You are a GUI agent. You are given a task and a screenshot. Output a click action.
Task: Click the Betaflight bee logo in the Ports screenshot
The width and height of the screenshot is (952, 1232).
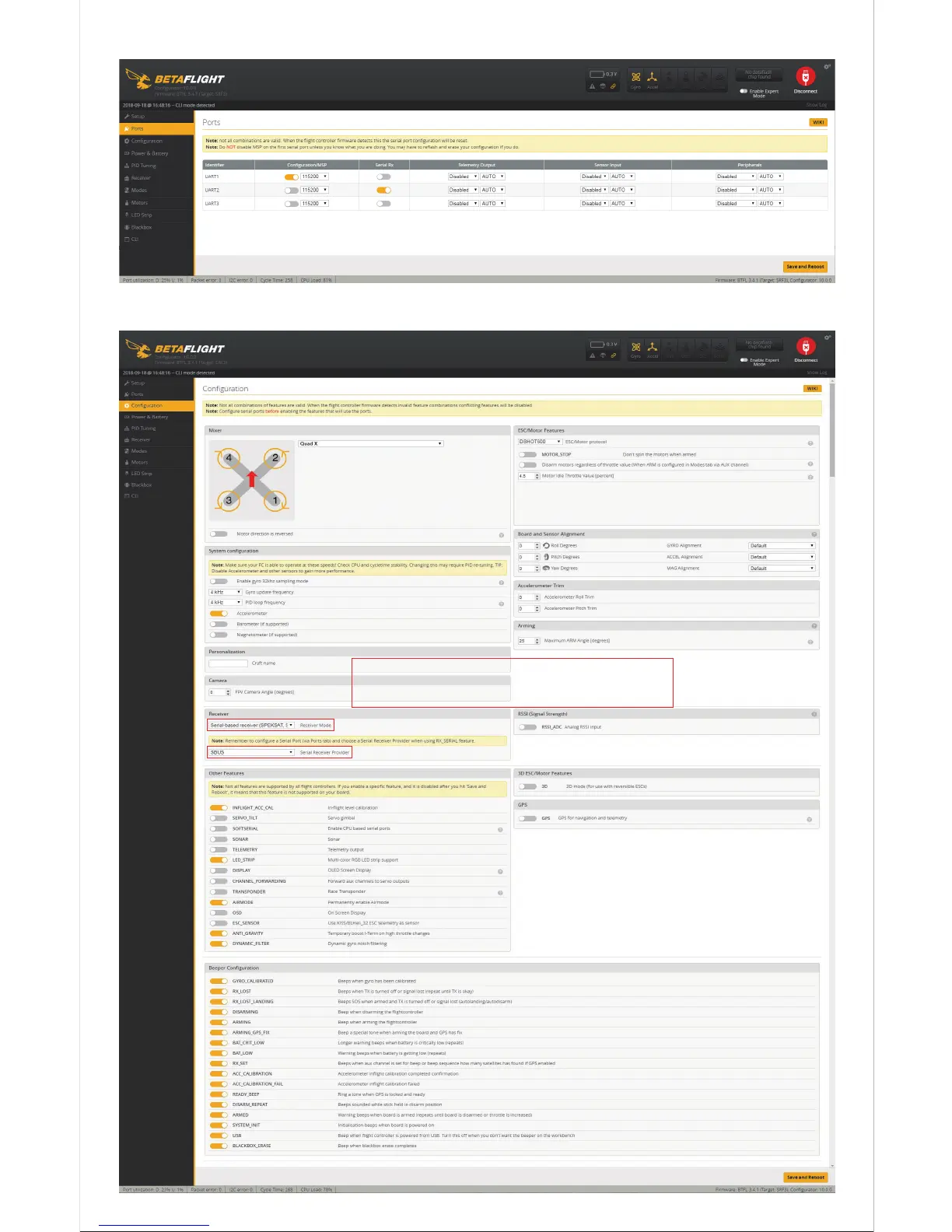tap(138, 79)
